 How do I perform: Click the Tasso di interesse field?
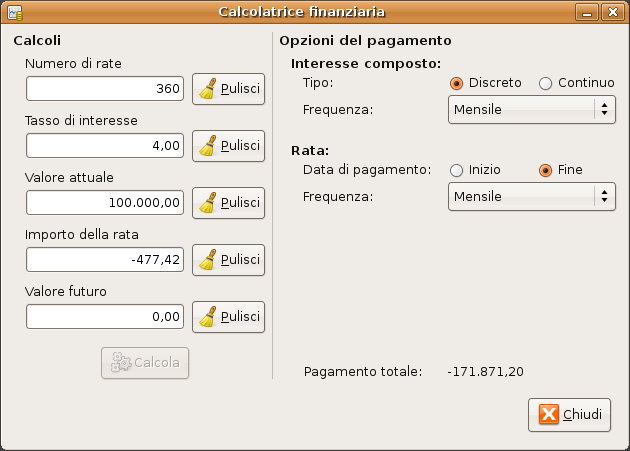coord(105,146)
